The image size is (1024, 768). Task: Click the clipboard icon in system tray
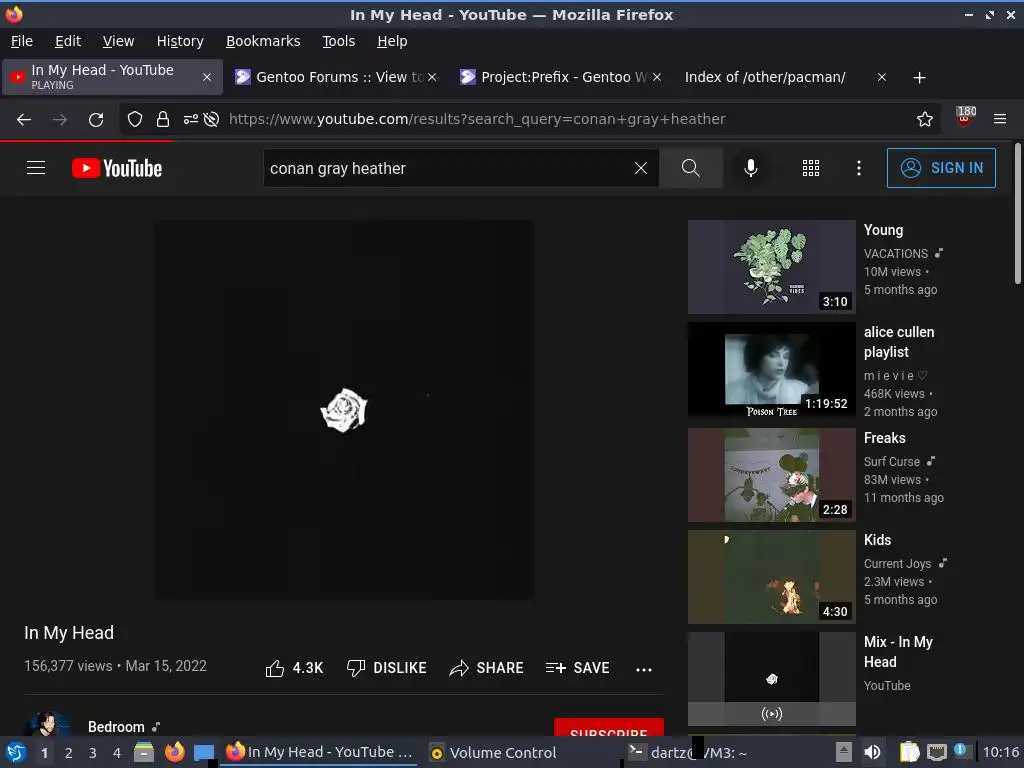(x=909, y=752)
